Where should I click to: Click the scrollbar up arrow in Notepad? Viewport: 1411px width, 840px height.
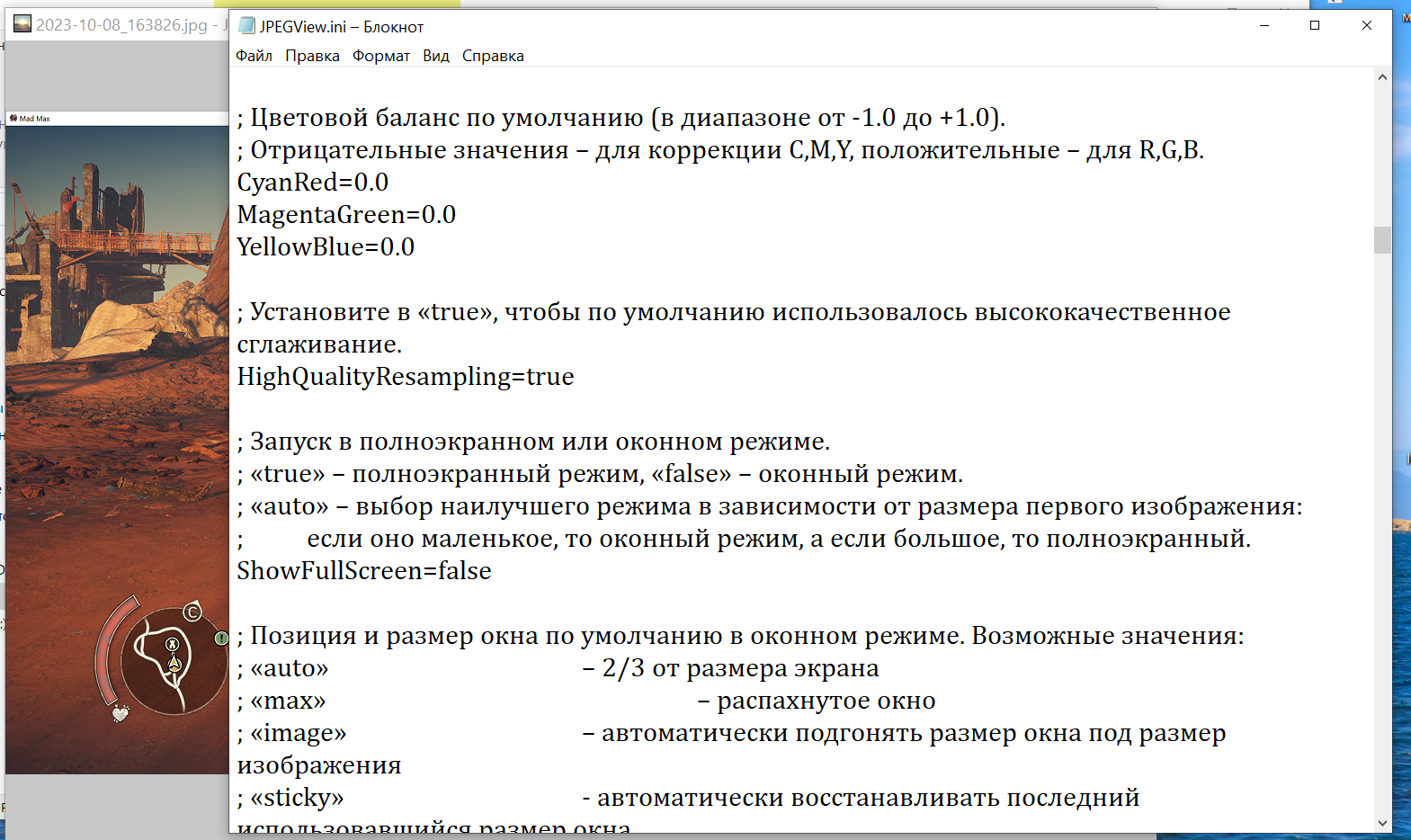click(1382, 77)
